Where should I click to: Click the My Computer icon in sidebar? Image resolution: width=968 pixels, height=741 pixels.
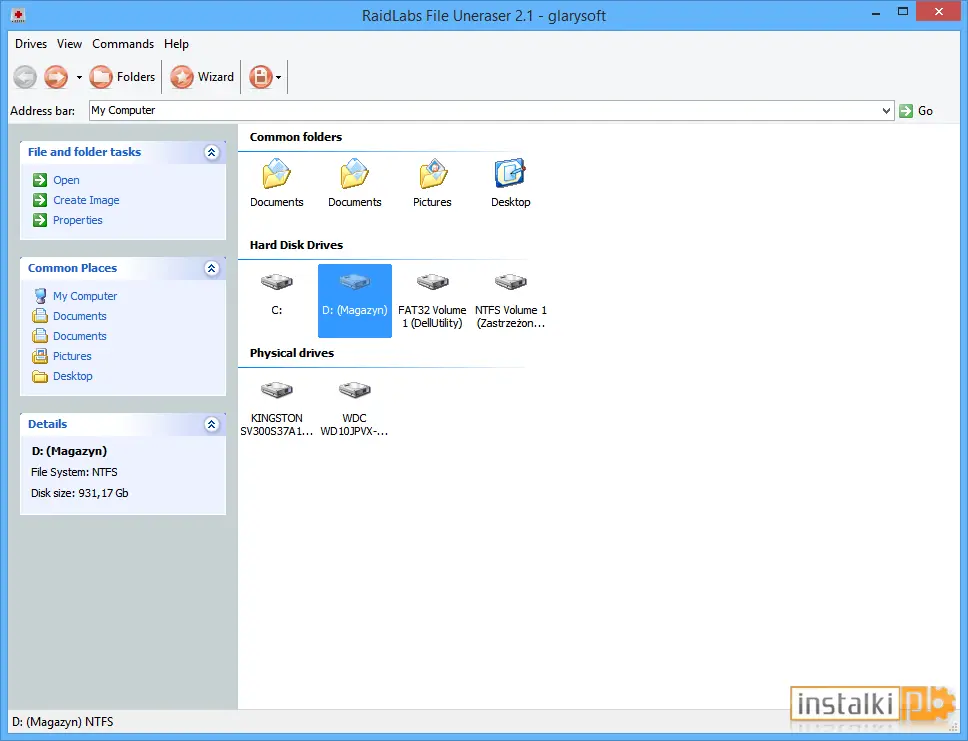tap(40, 296)
